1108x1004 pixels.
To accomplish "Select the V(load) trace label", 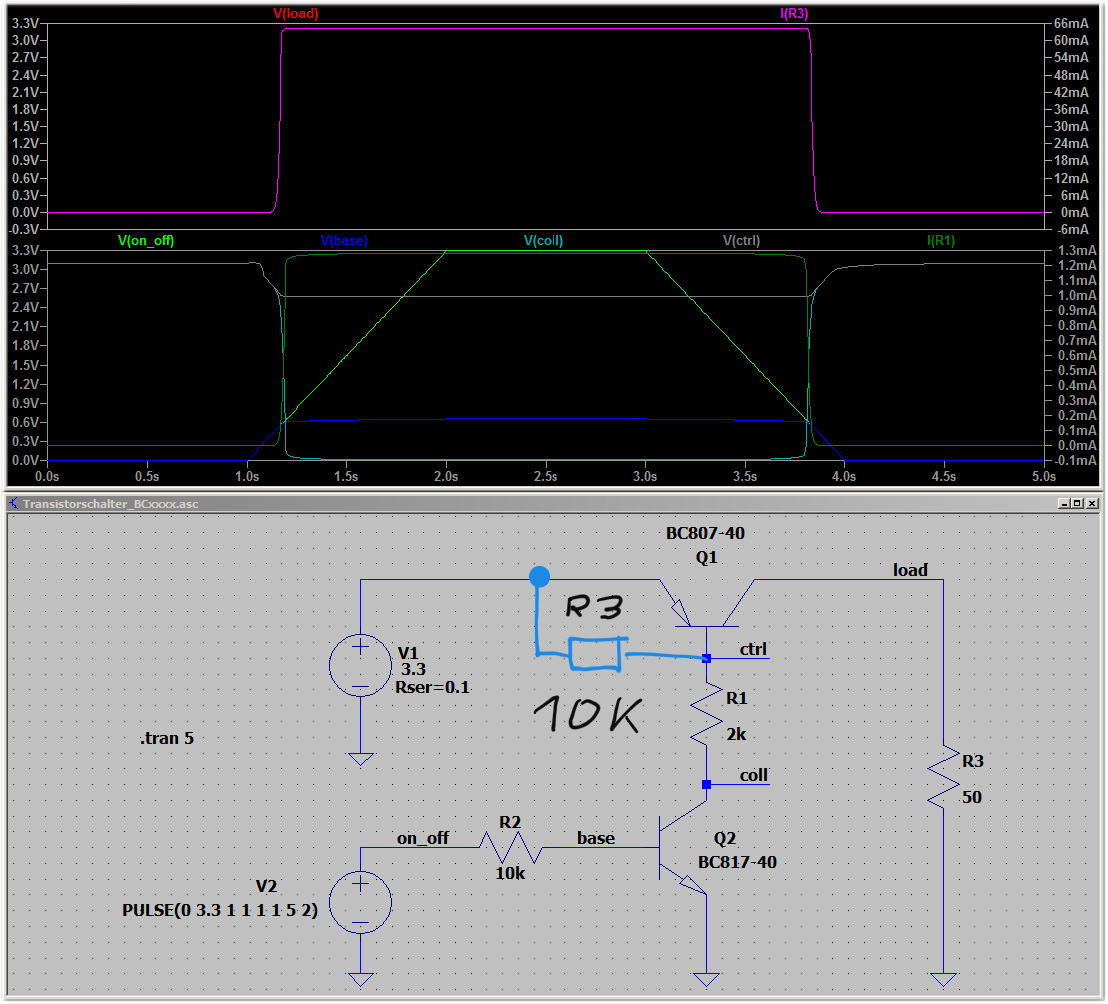I will click(295, 13).
